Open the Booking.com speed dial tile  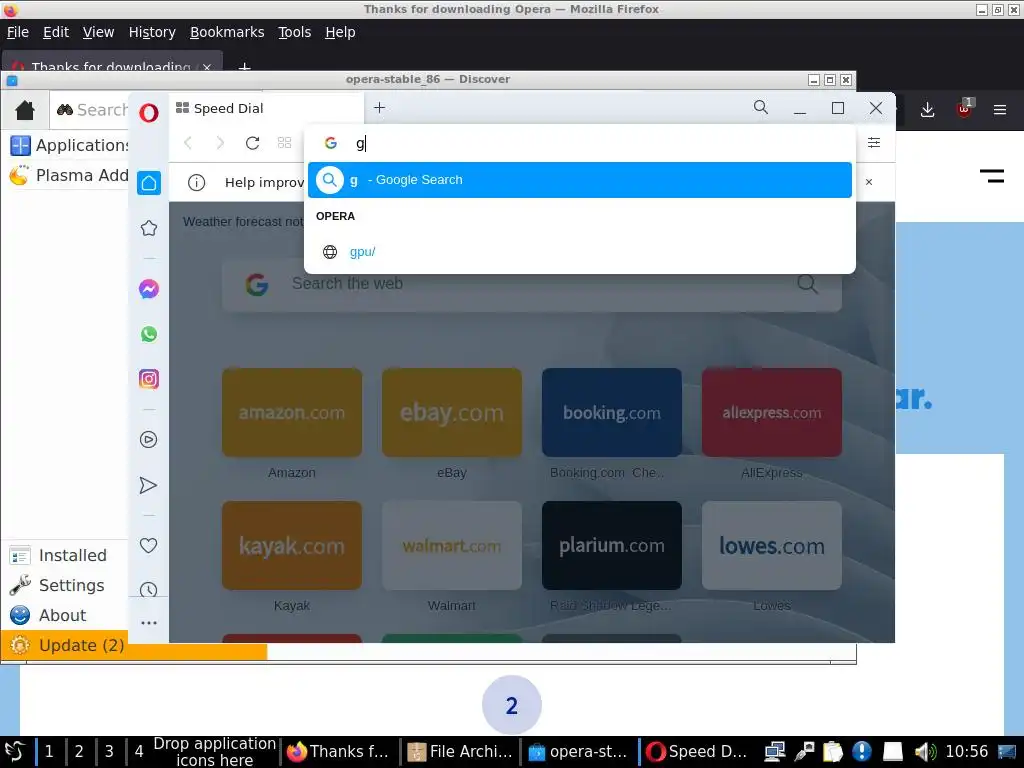(x=612, y=413)
